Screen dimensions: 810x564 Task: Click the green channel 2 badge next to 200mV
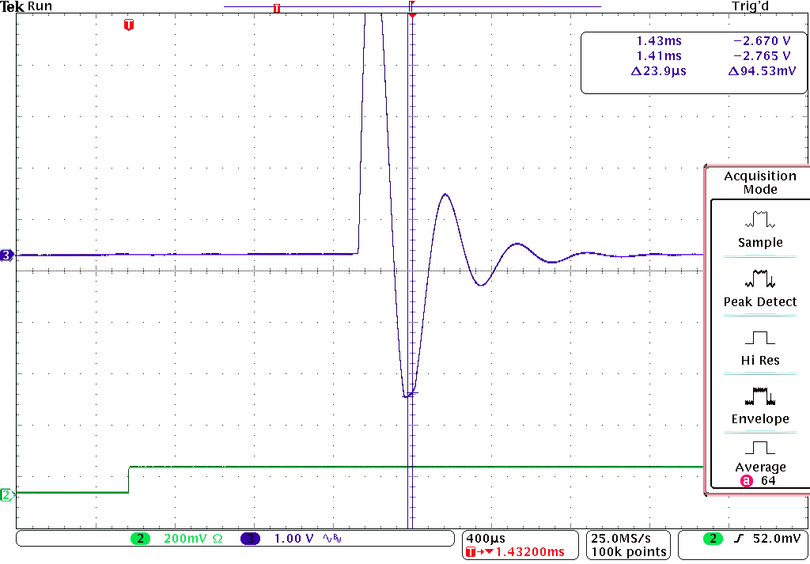(139, 553)
